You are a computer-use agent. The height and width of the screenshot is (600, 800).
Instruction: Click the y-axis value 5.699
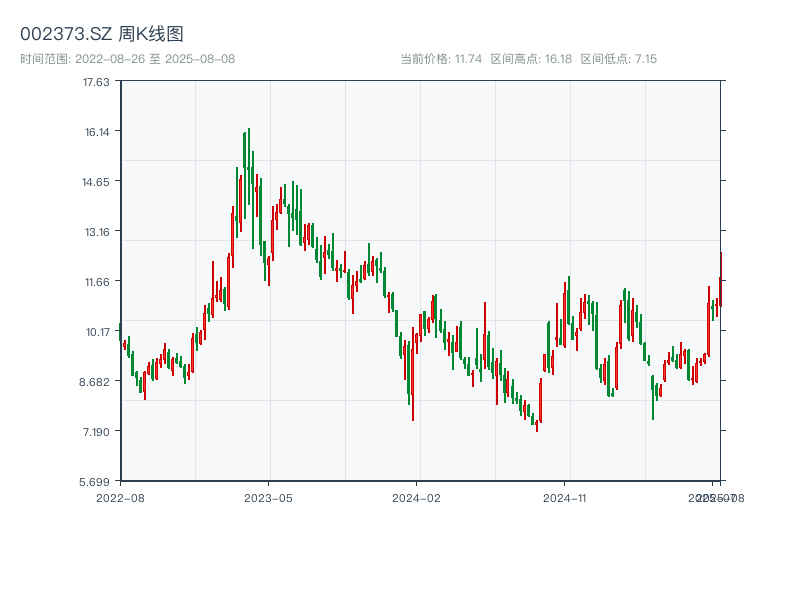[94, 482]
